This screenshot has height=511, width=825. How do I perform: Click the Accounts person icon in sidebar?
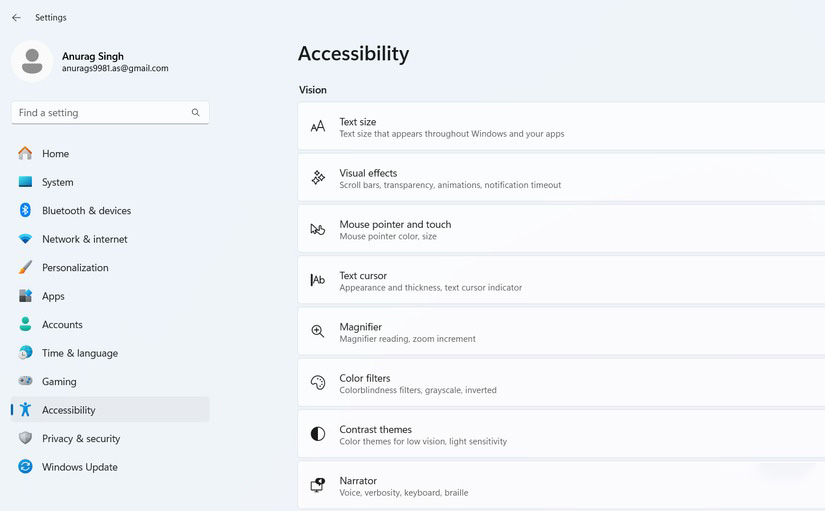click(x=25, y=324)
